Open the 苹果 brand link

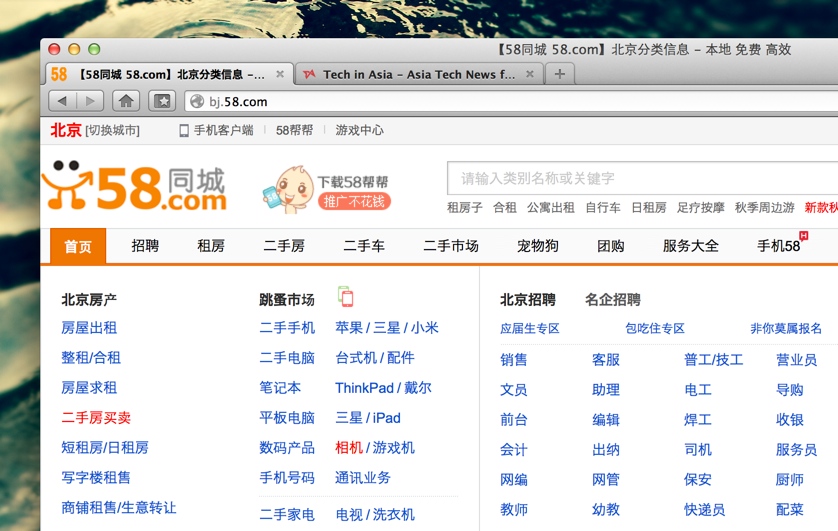click(349, 327)
